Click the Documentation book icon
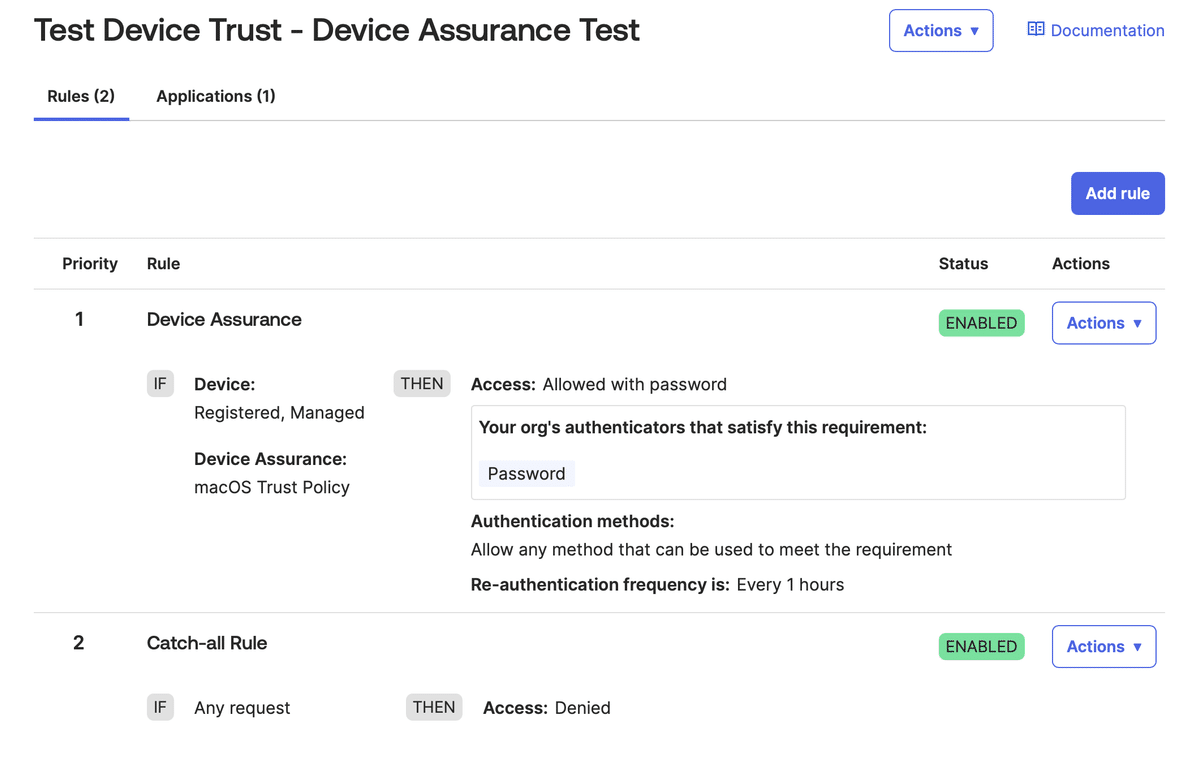 coord(1035,30)
